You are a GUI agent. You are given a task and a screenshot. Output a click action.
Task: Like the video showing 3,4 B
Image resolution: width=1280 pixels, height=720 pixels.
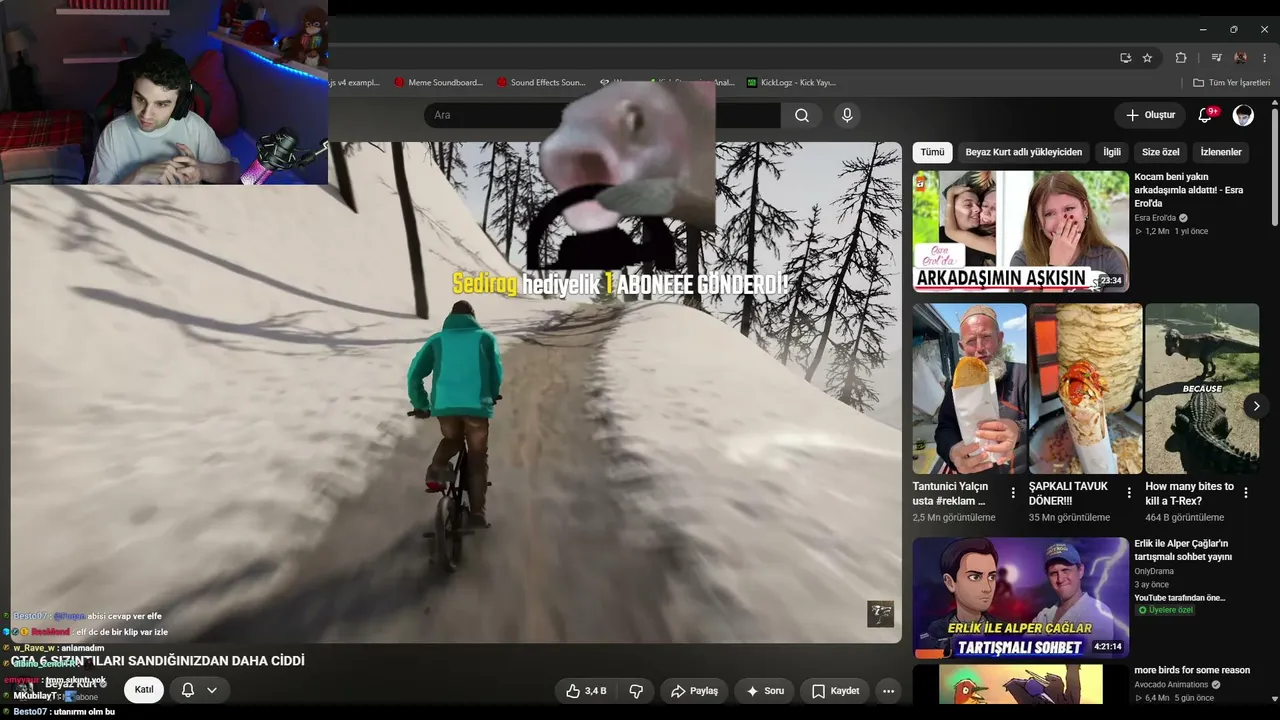[x=586, y=691]
